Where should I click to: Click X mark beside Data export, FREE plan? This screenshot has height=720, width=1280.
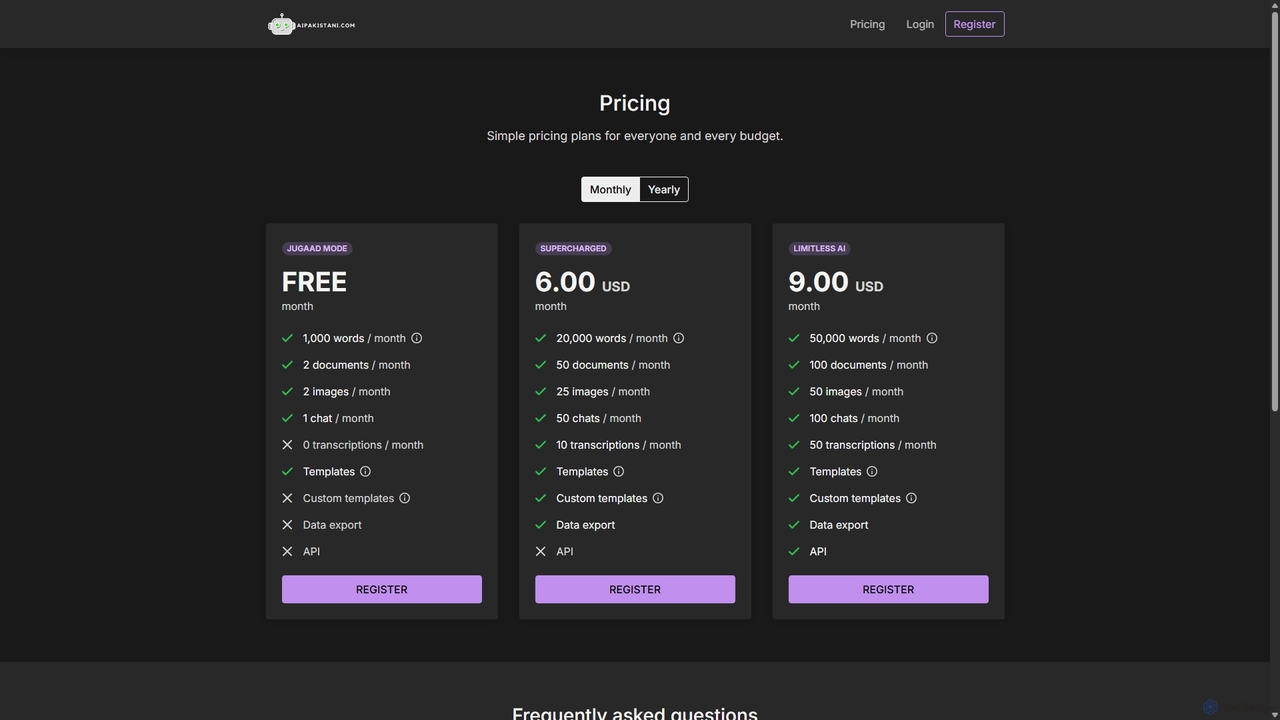point(287,525)
